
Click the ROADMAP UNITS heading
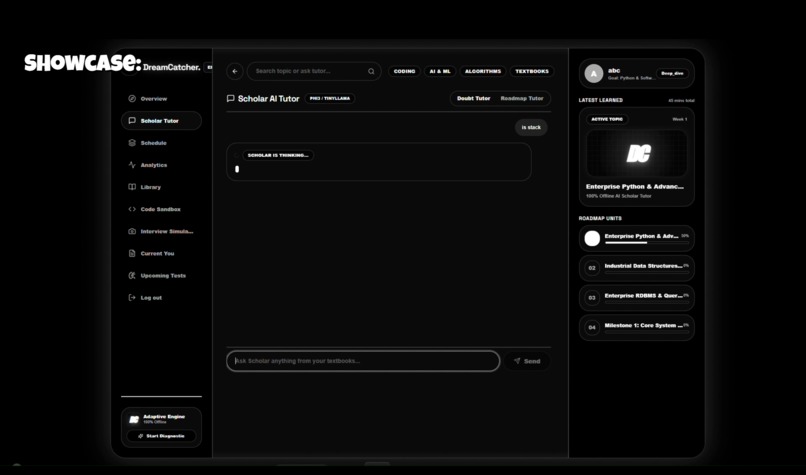[600, 218]
